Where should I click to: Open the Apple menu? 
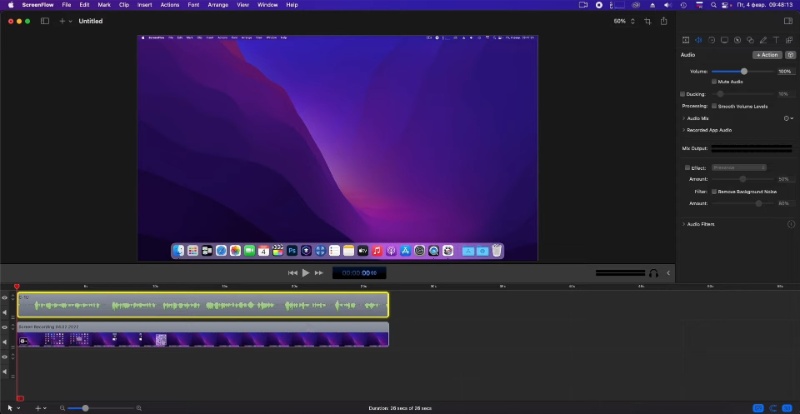[11, 5]
